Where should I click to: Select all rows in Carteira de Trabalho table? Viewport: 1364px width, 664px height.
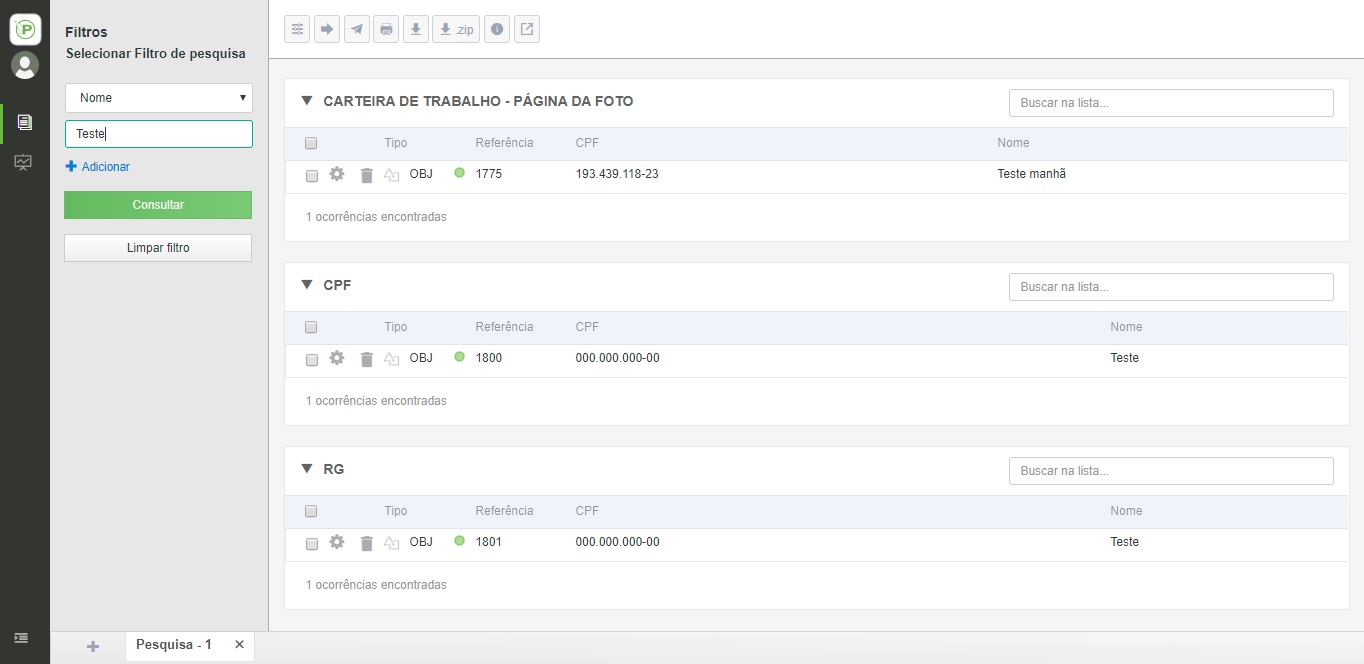[x=311, y=143]
